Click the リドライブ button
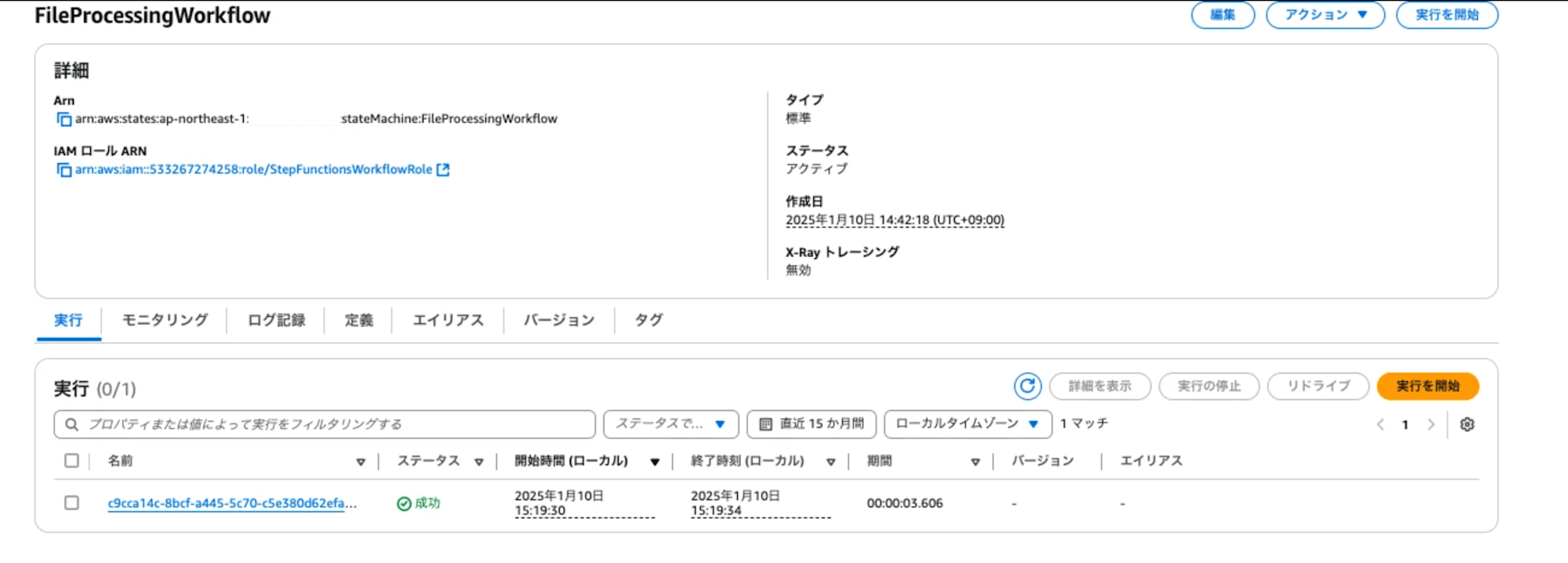 click(1318, 386)
